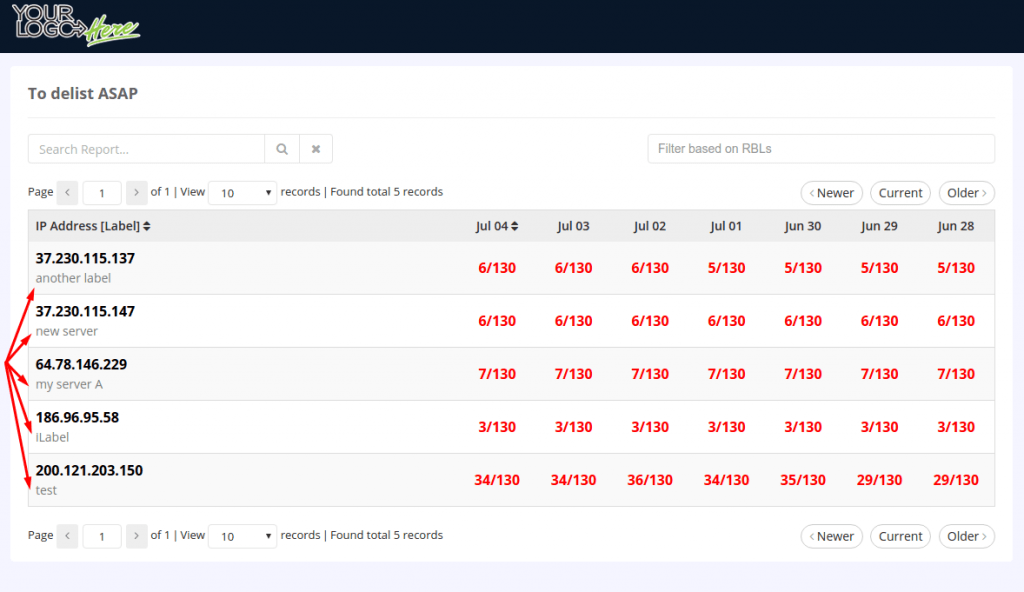1024x592 pixels.
Task: Sort results by the Jul 04 column arrows
Action: tap(516, 226)
